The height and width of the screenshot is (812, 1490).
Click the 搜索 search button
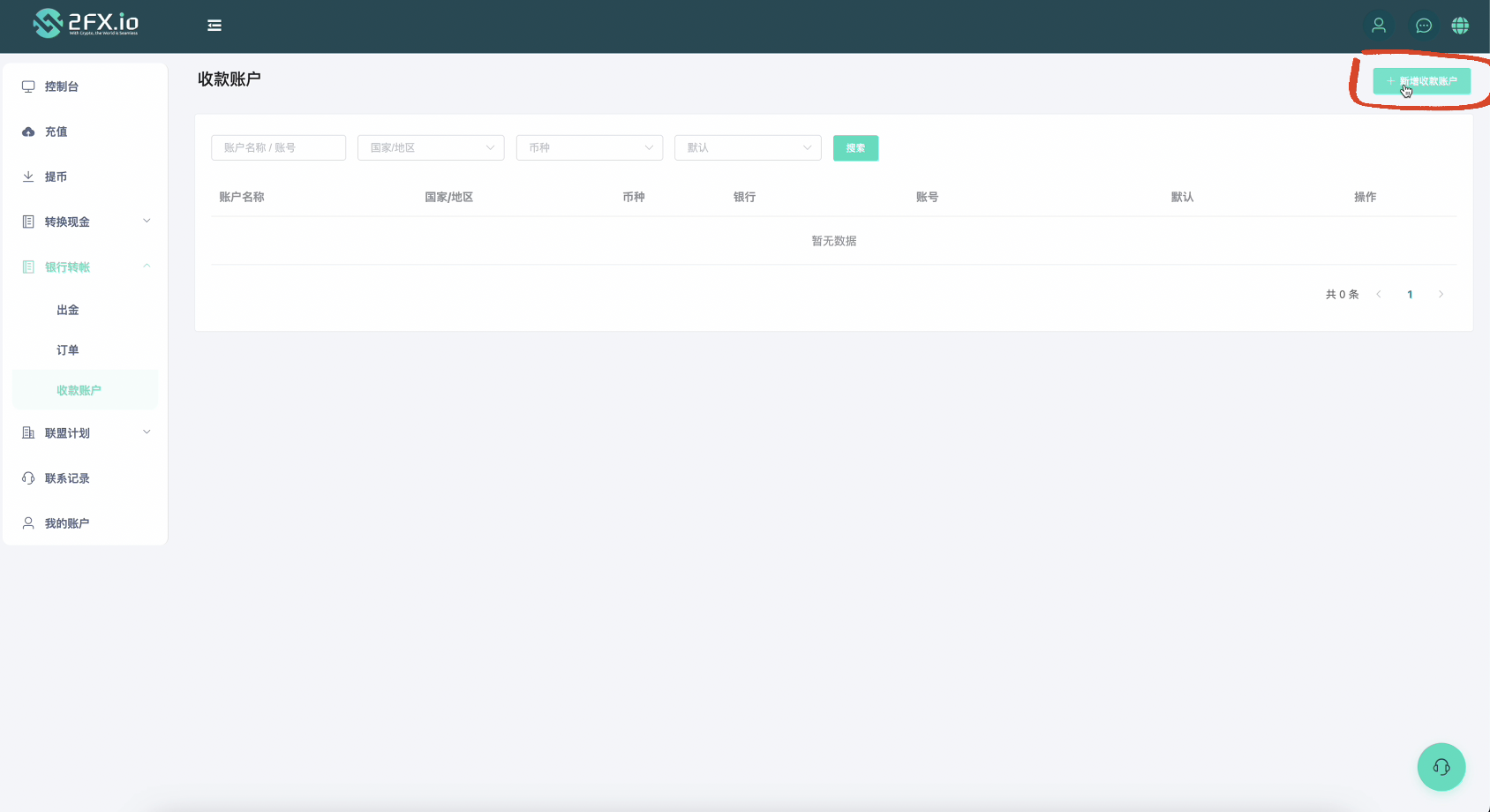(855, 147)
